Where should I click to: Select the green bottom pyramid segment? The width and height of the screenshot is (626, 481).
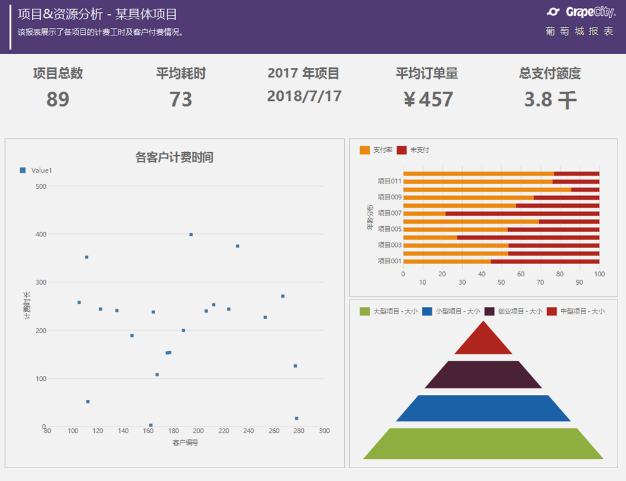click(484, 444)
